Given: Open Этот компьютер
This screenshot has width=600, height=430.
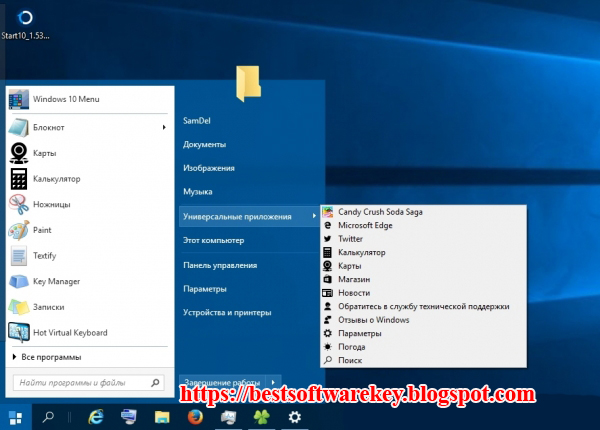Looking at the screenshot, I should point(214,240).
